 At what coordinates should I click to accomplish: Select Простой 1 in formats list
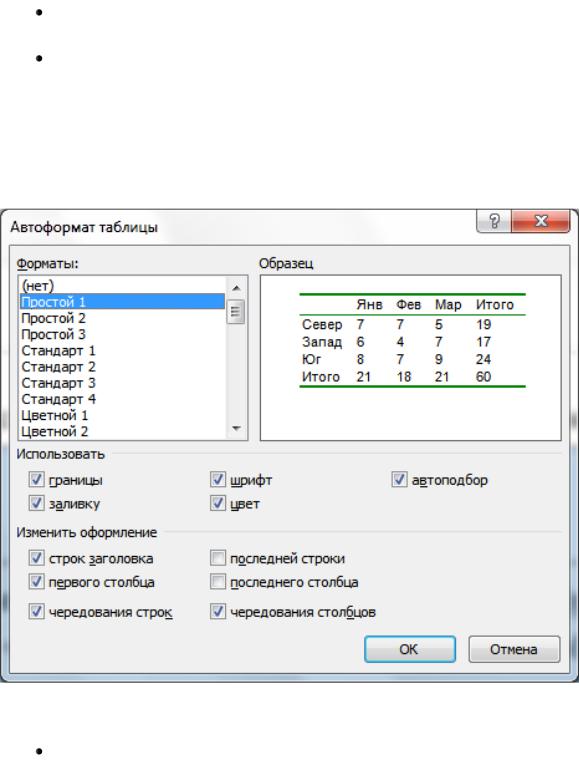pyautogui.click(x=122, y=301)
